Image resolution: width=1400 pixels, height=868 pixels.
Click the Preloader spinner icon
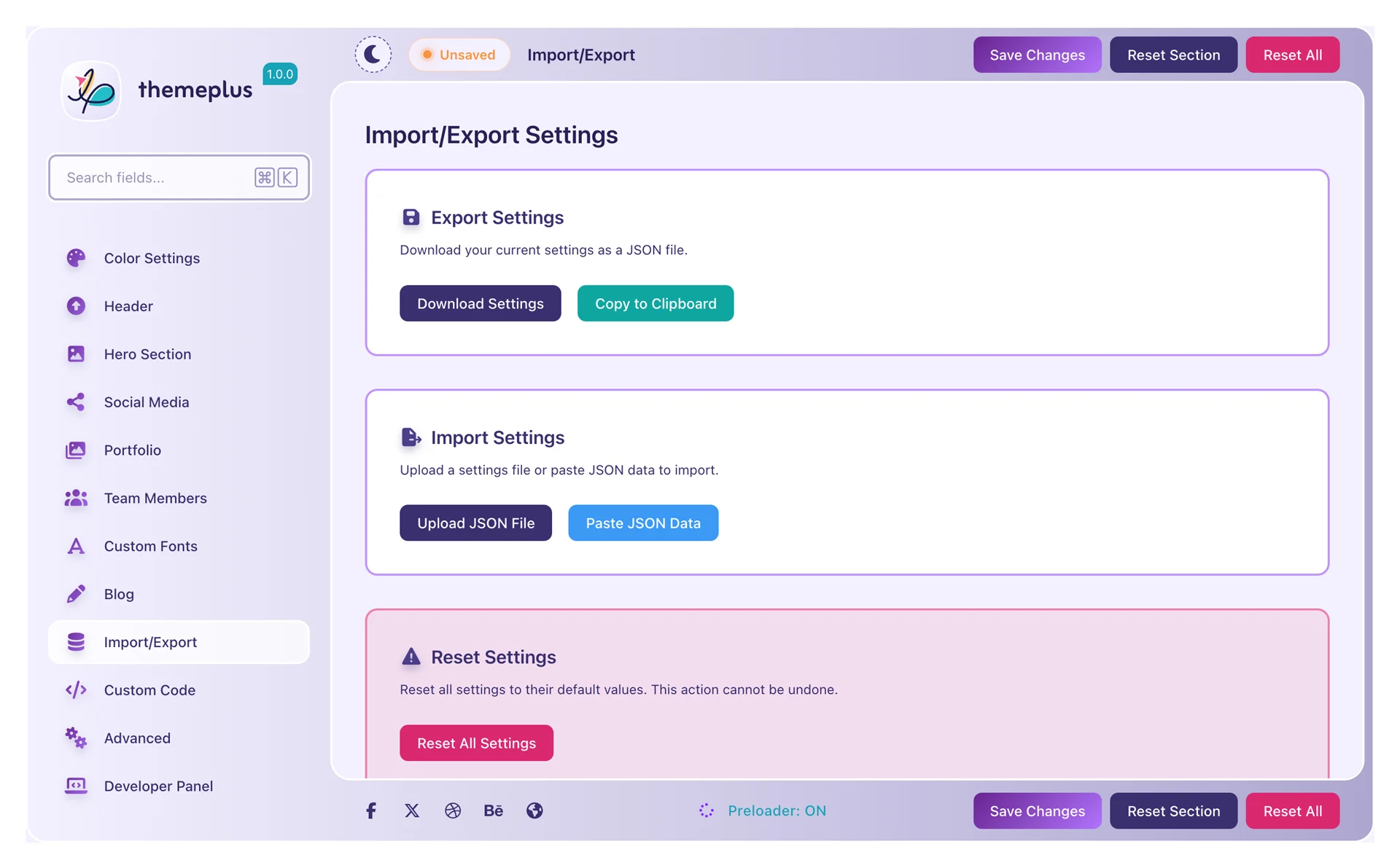coord(706,810)
